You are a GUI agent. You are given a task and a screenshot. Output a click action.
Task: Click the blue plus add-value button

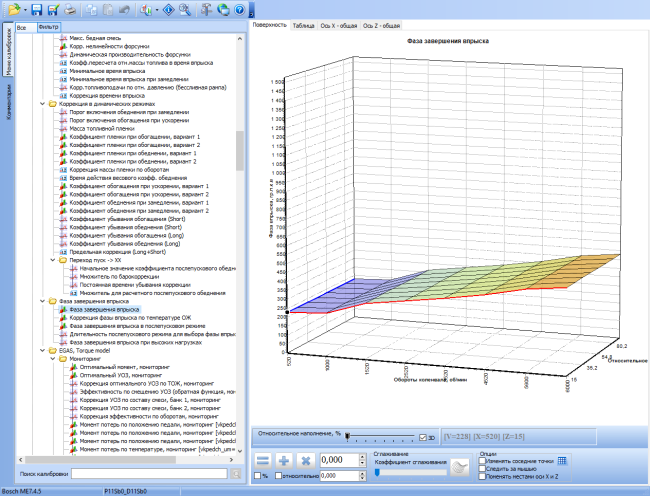tap(284, 460)
